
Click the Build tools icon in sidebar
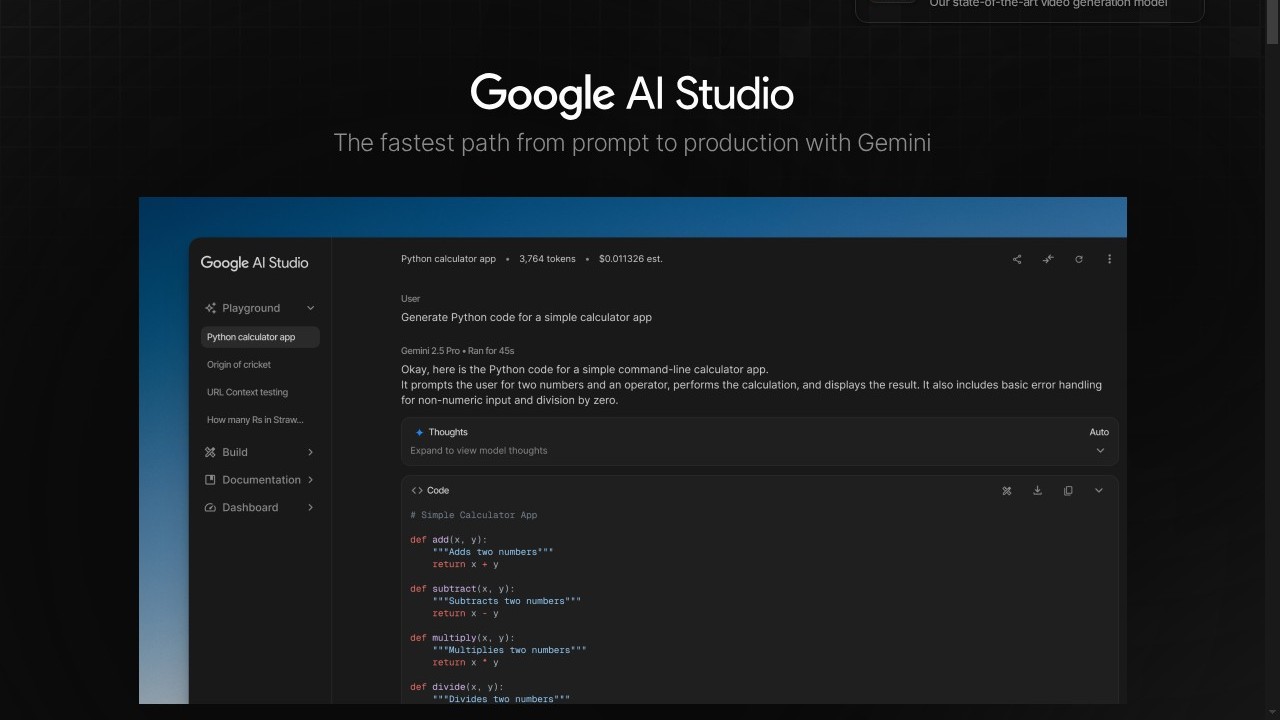(x=210, y=452)
